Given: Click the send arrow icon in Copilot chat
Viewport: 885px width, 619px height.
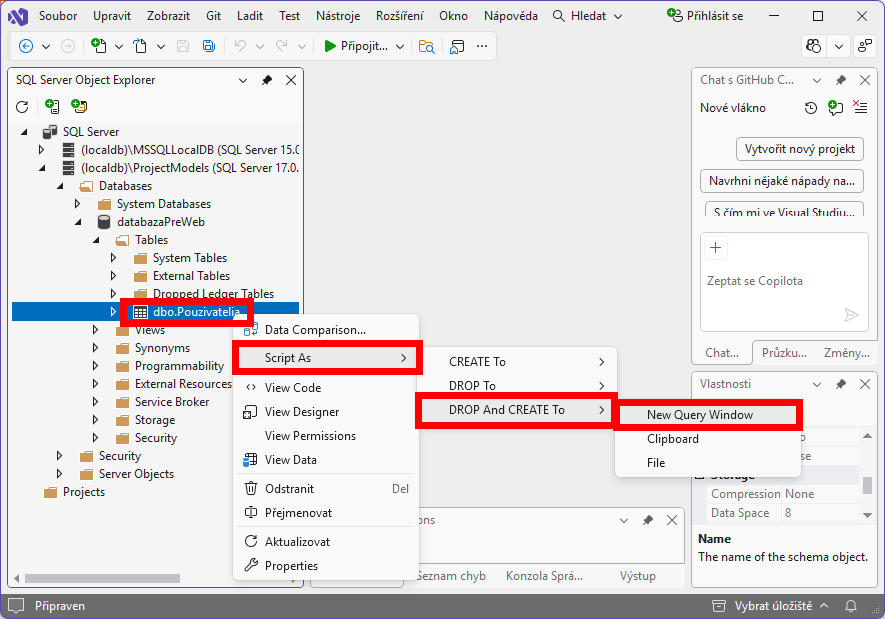Looking at the screenshot, I should pos(851,315).
